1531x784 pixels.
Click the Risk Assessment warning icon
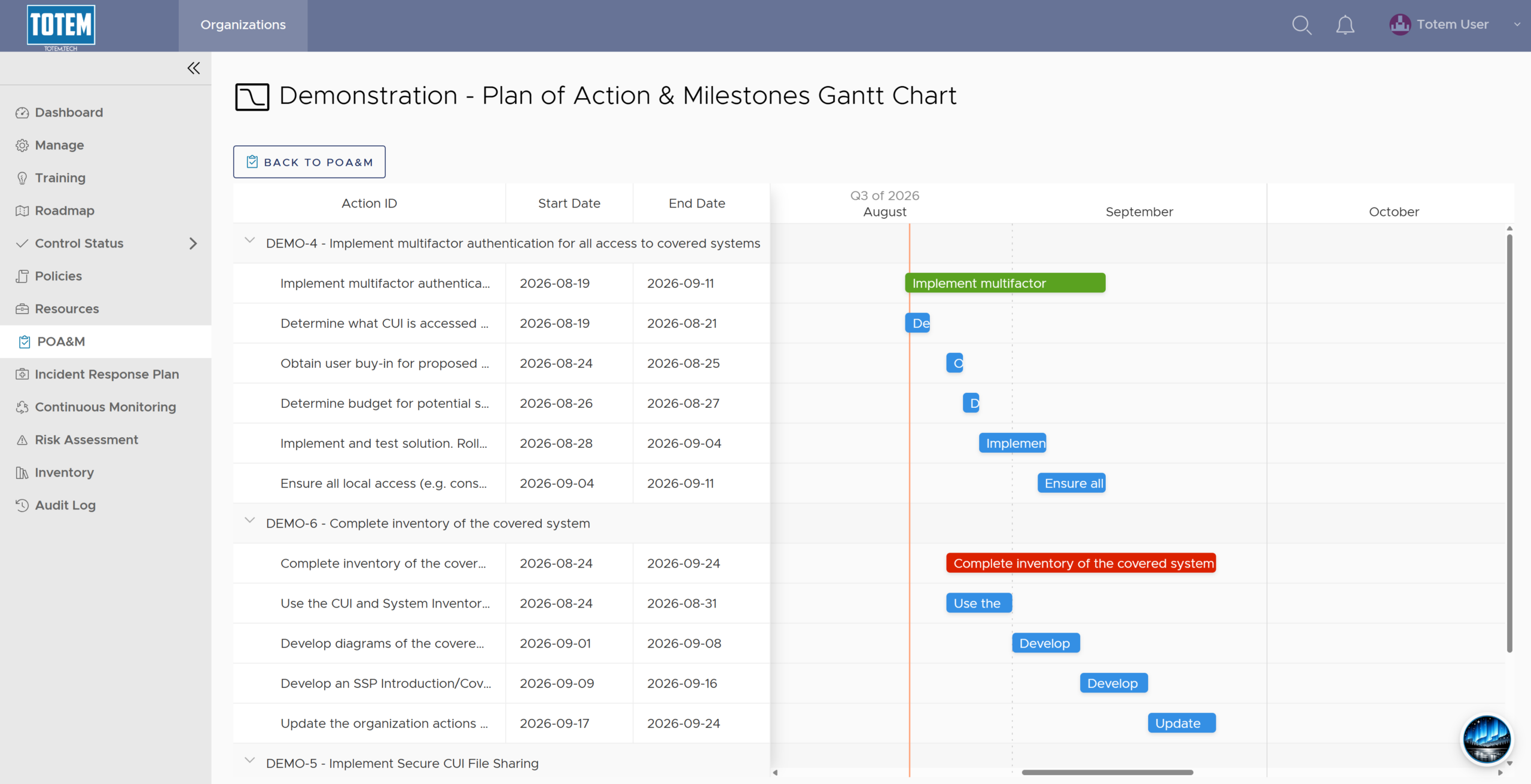click(x=22, y=440)
